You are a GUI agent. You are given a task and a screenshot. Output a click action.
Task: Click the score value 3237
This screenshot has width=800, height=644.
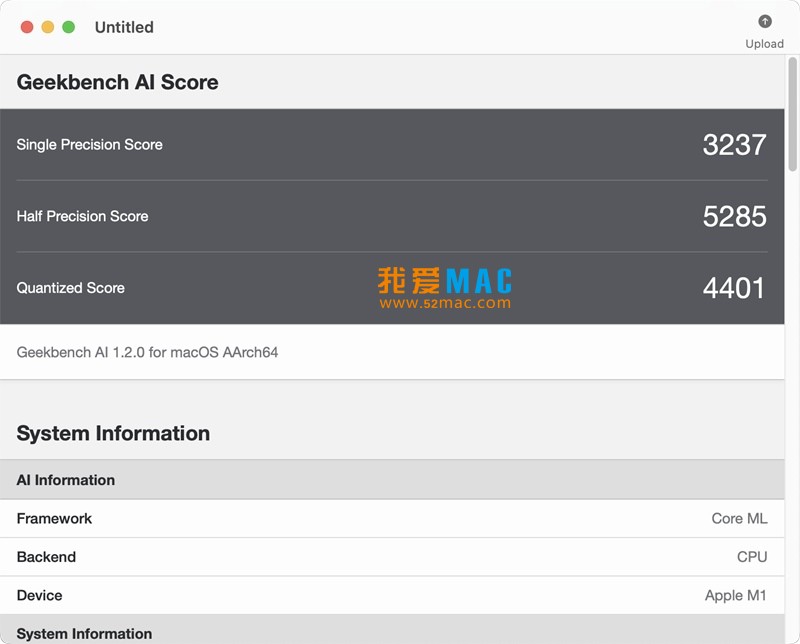734,144
